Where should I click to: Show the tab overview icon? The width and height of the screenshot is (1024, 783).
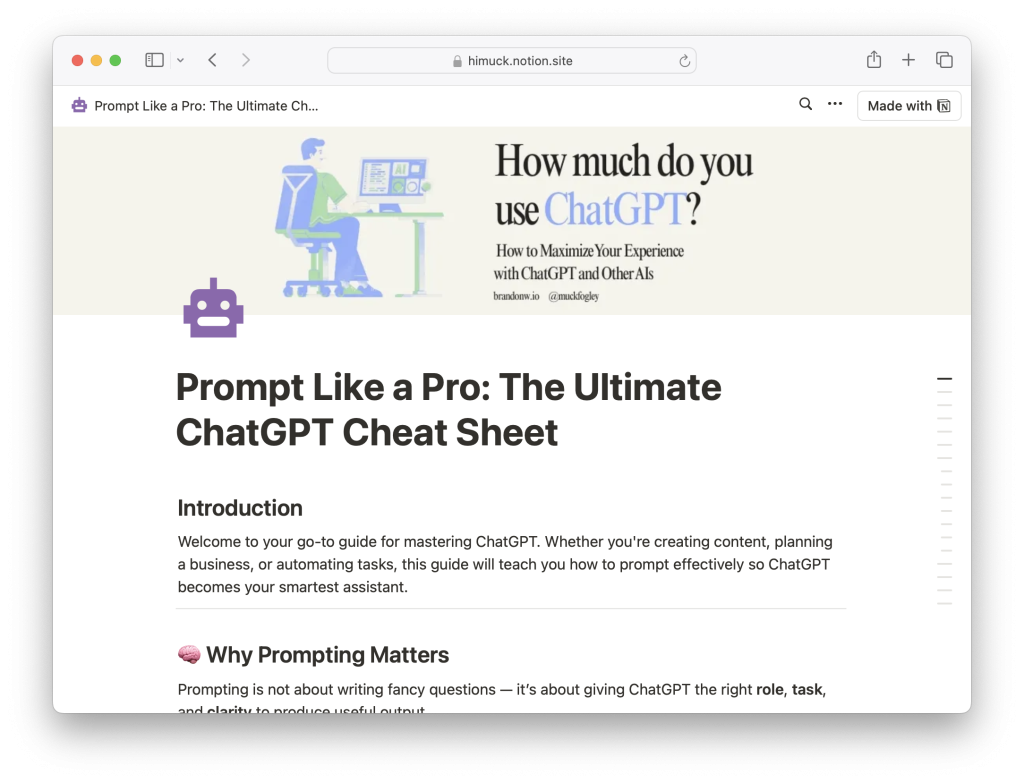[x=944, y=60]
